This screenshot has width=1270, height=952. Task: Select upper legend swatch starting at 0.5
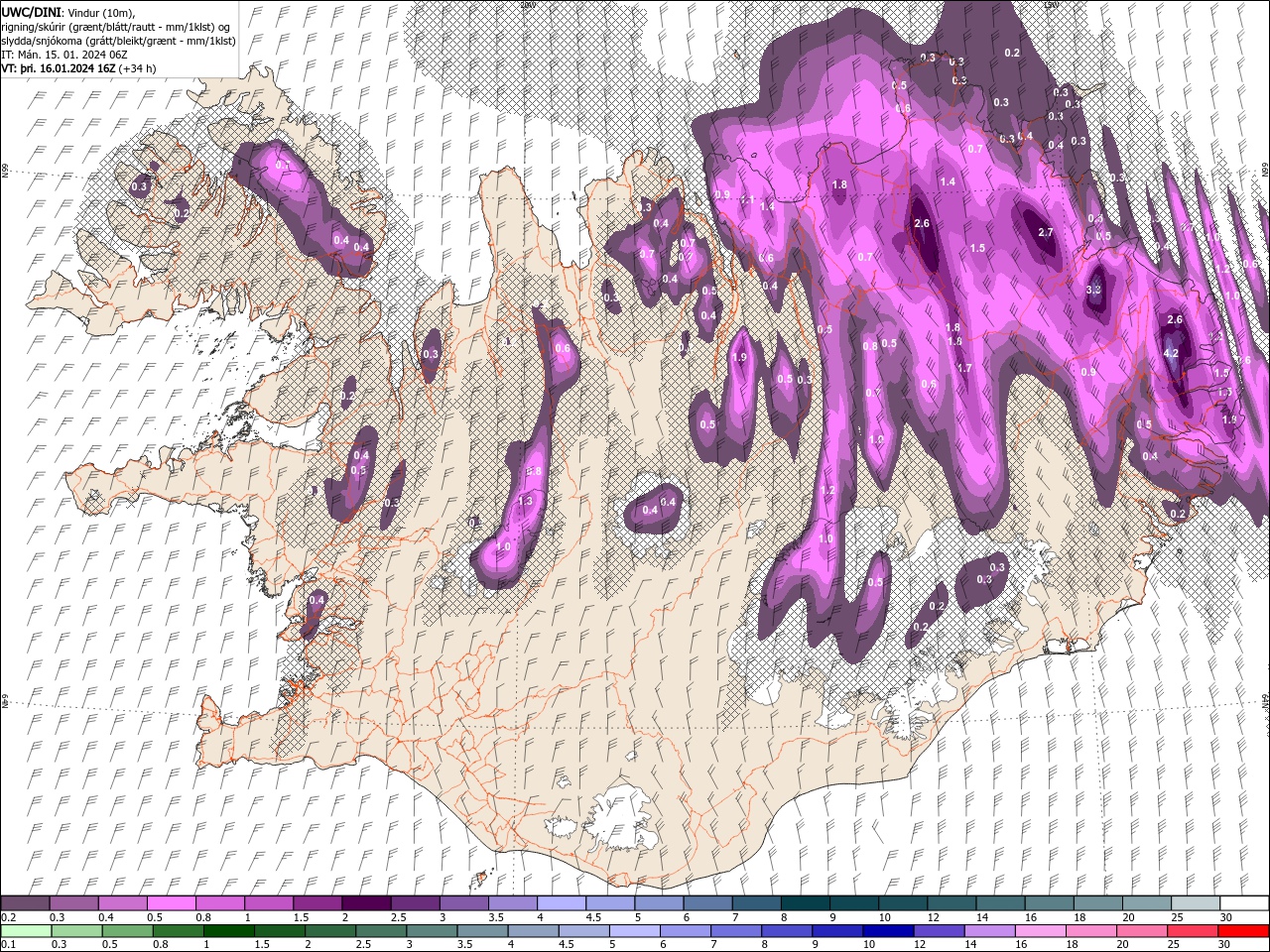click(171, 903)
